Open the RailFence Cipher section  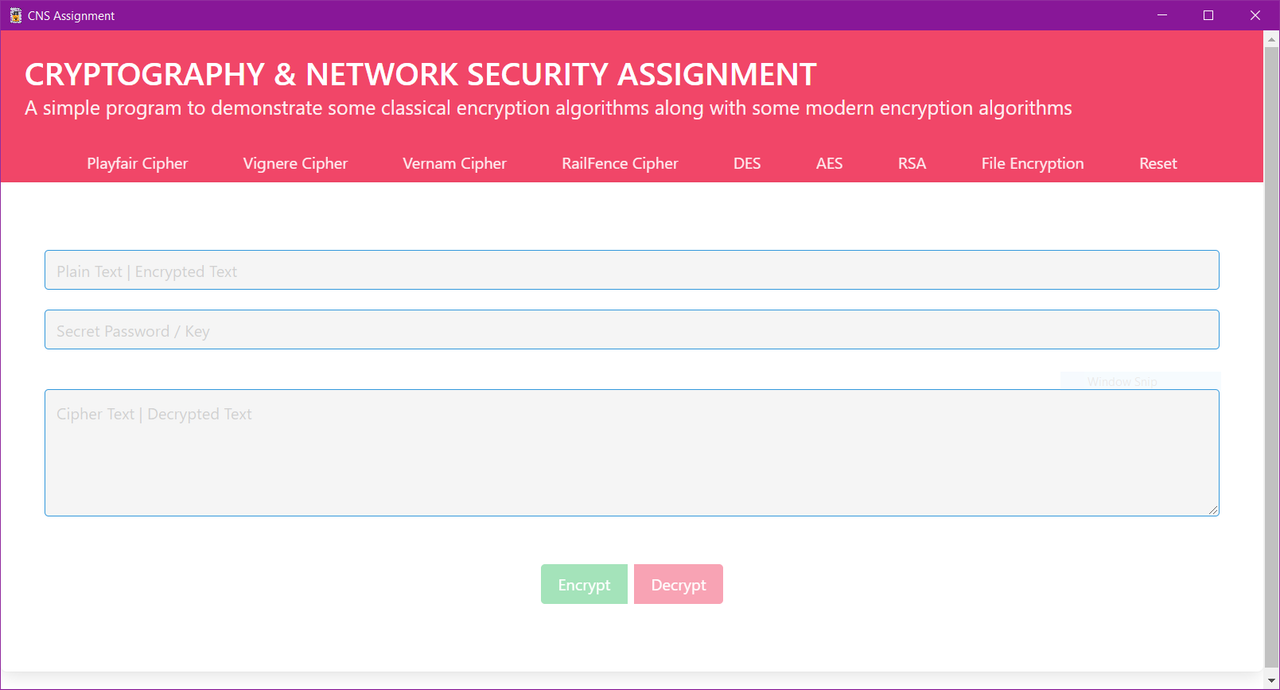point(620,163)
